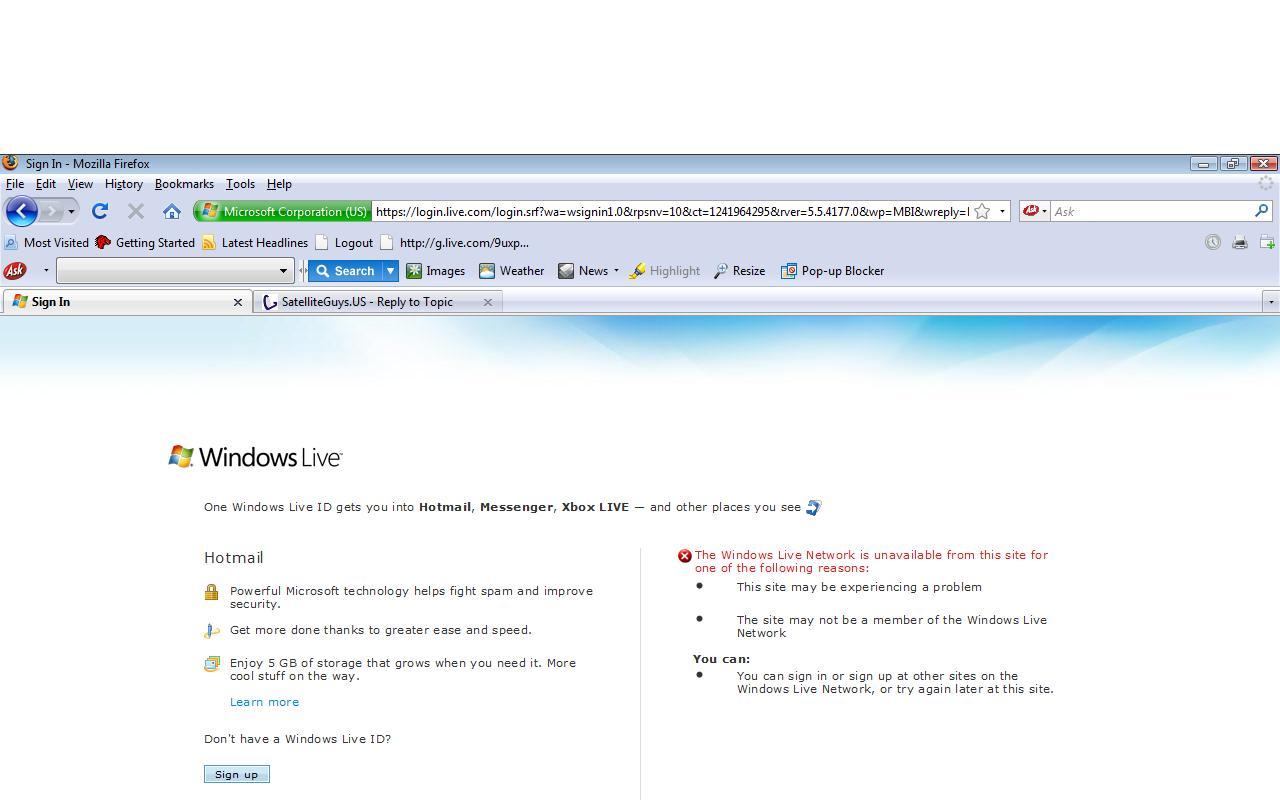
Task: Open the Ask search engine selector
Action: (x=1034, y=211)
